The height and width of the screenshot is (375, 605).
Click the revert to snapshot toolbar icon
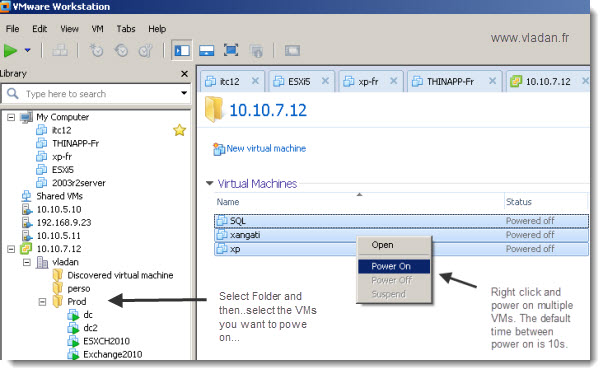click(121, 51)
